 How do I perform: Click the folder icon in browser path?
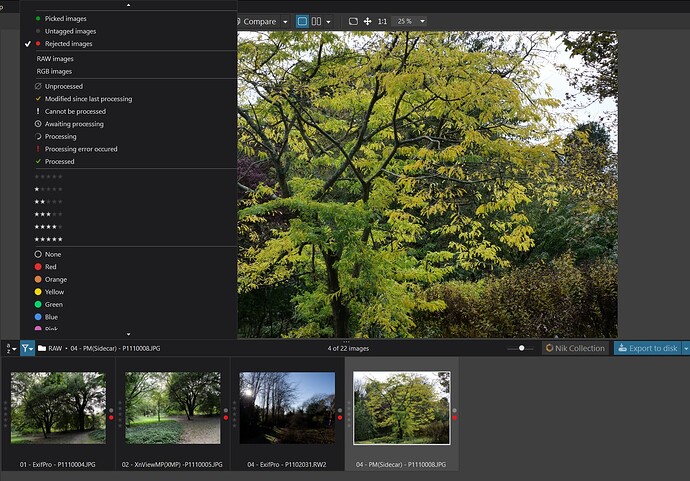[x=42, y=348]
